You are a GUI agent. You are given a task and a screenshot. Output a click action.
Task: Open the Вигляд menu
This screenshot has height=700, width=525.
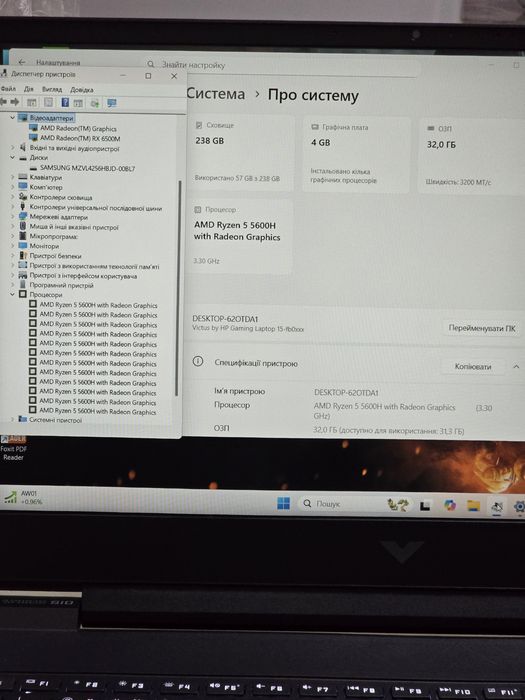click(52, 89)
